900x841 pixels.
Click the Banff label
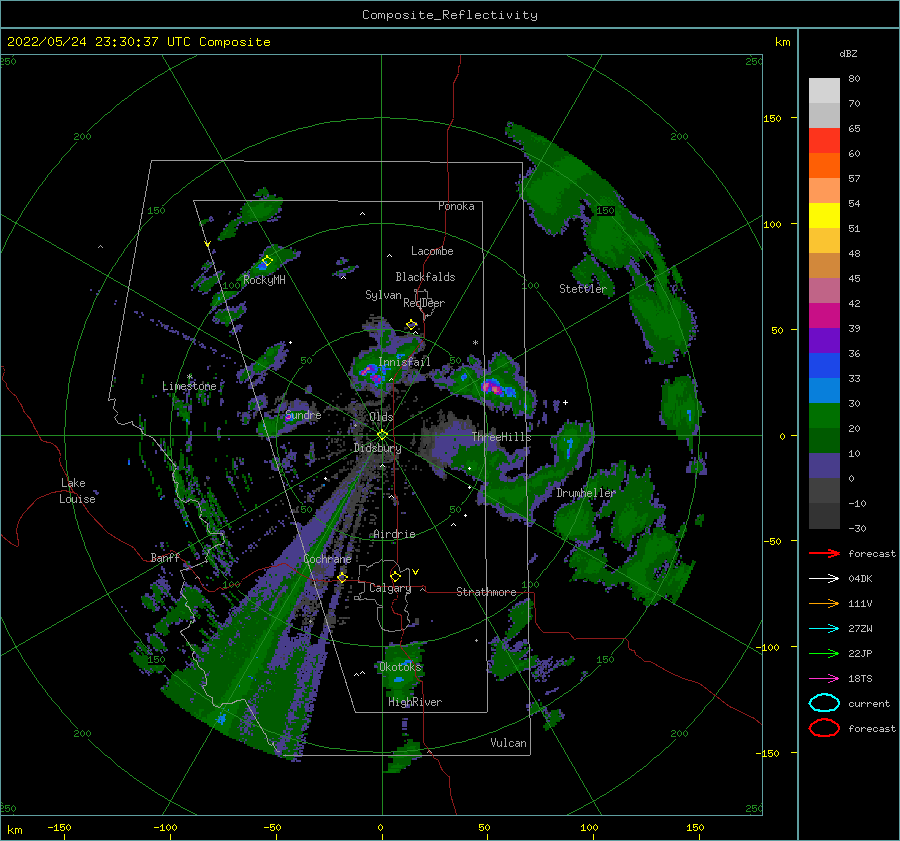click(x=165, y=557)
